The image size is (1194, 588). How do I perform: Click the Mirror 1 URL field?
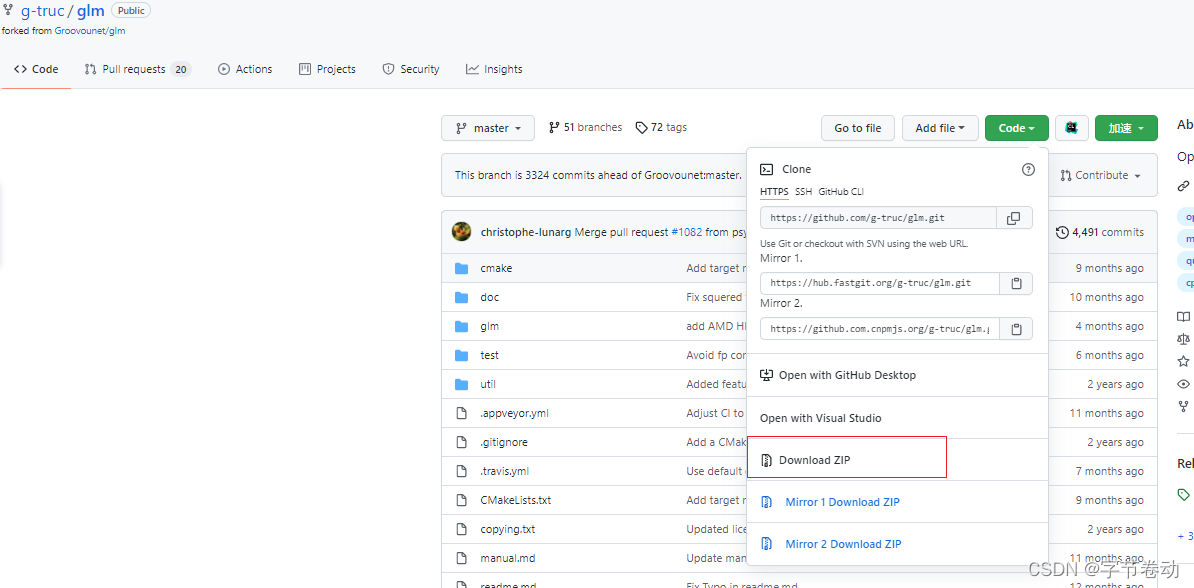[880, 283]
